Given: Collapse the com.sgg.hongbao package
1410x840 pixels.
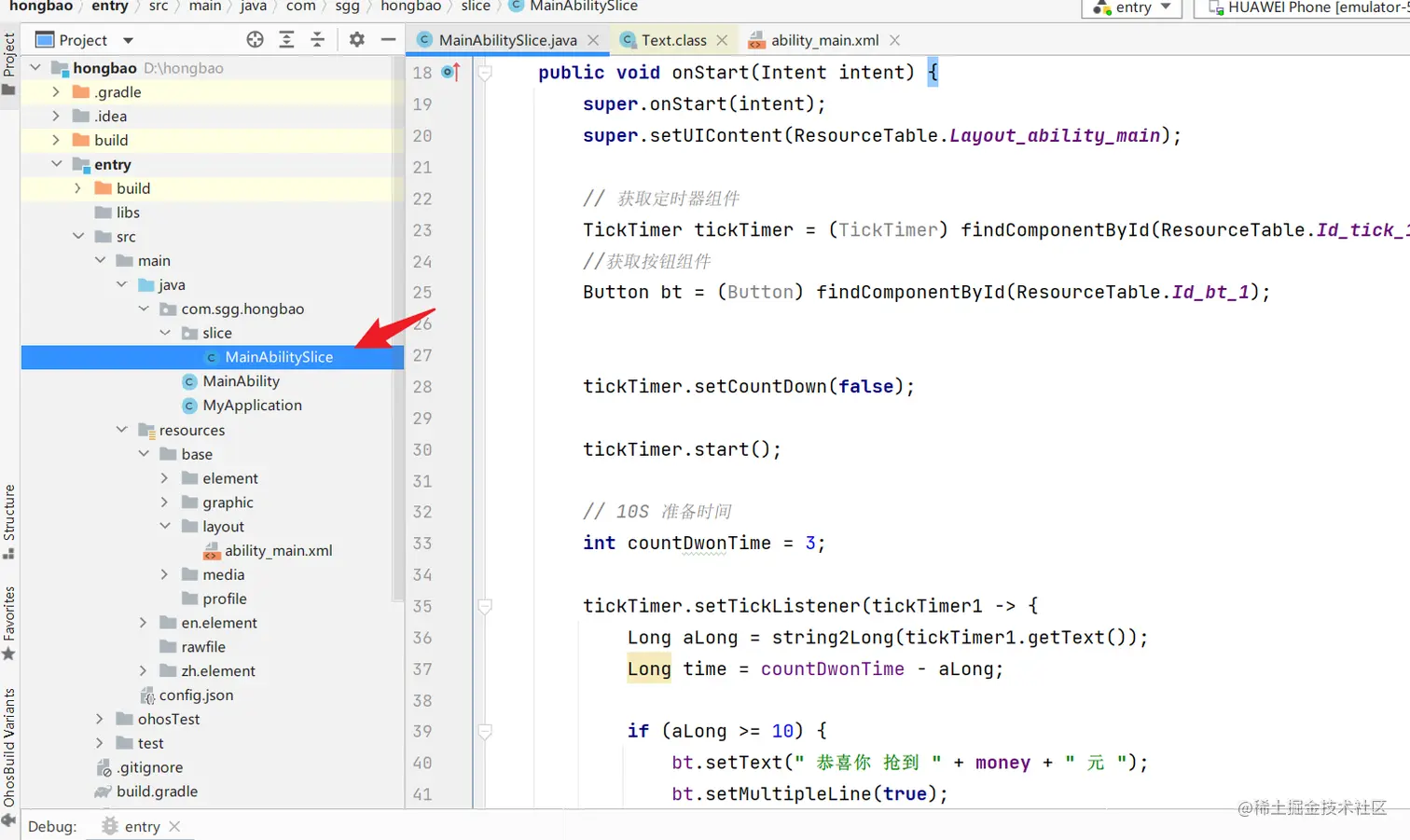Looking at the screenshot, I should [144, 309].
